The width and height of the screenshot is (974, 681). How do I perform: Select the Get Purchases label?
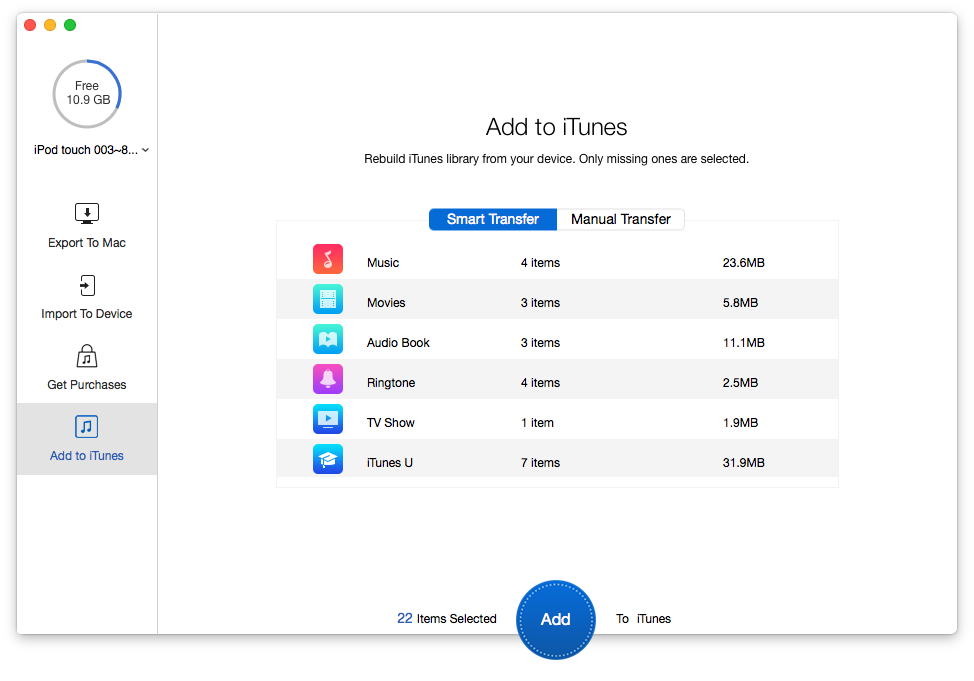[87, 385]
